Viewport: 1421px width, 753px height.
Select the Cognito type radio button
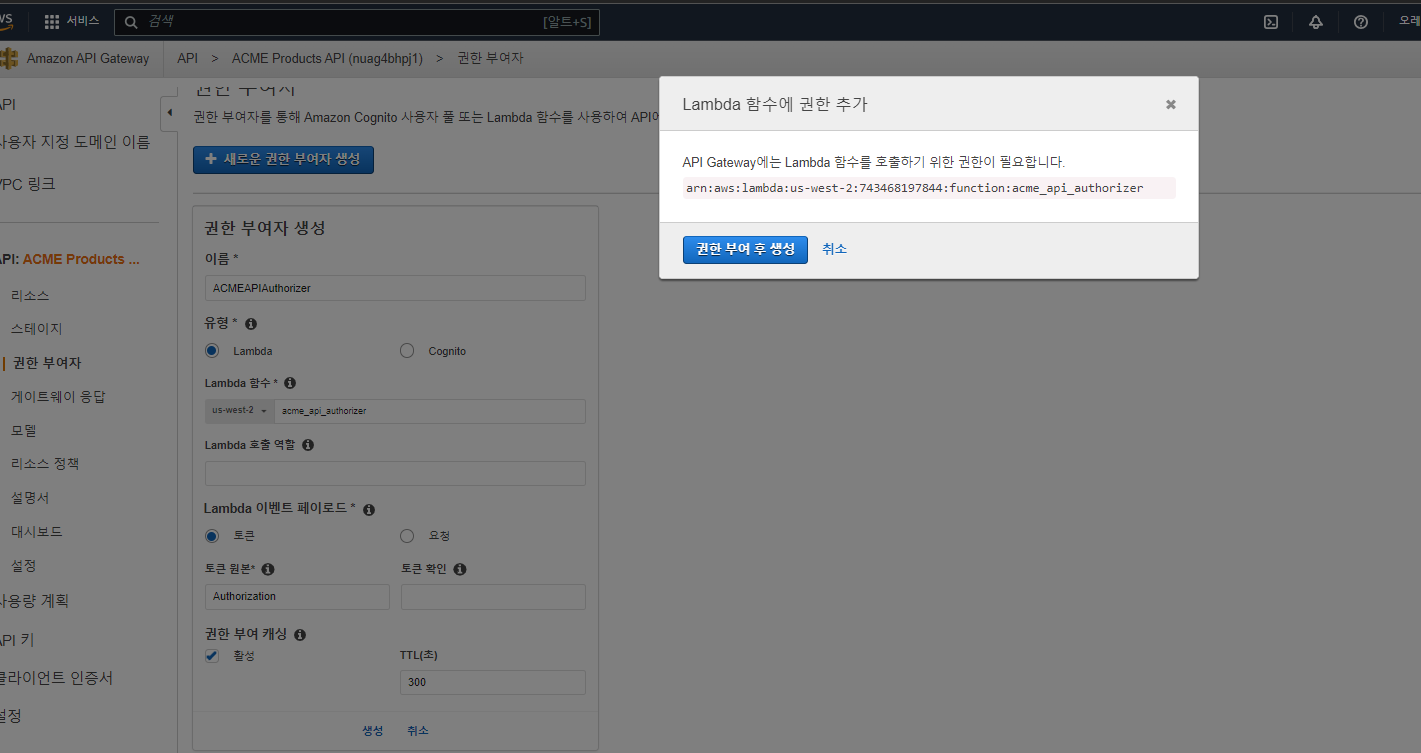pyautogui.click(x=407, y=351)
